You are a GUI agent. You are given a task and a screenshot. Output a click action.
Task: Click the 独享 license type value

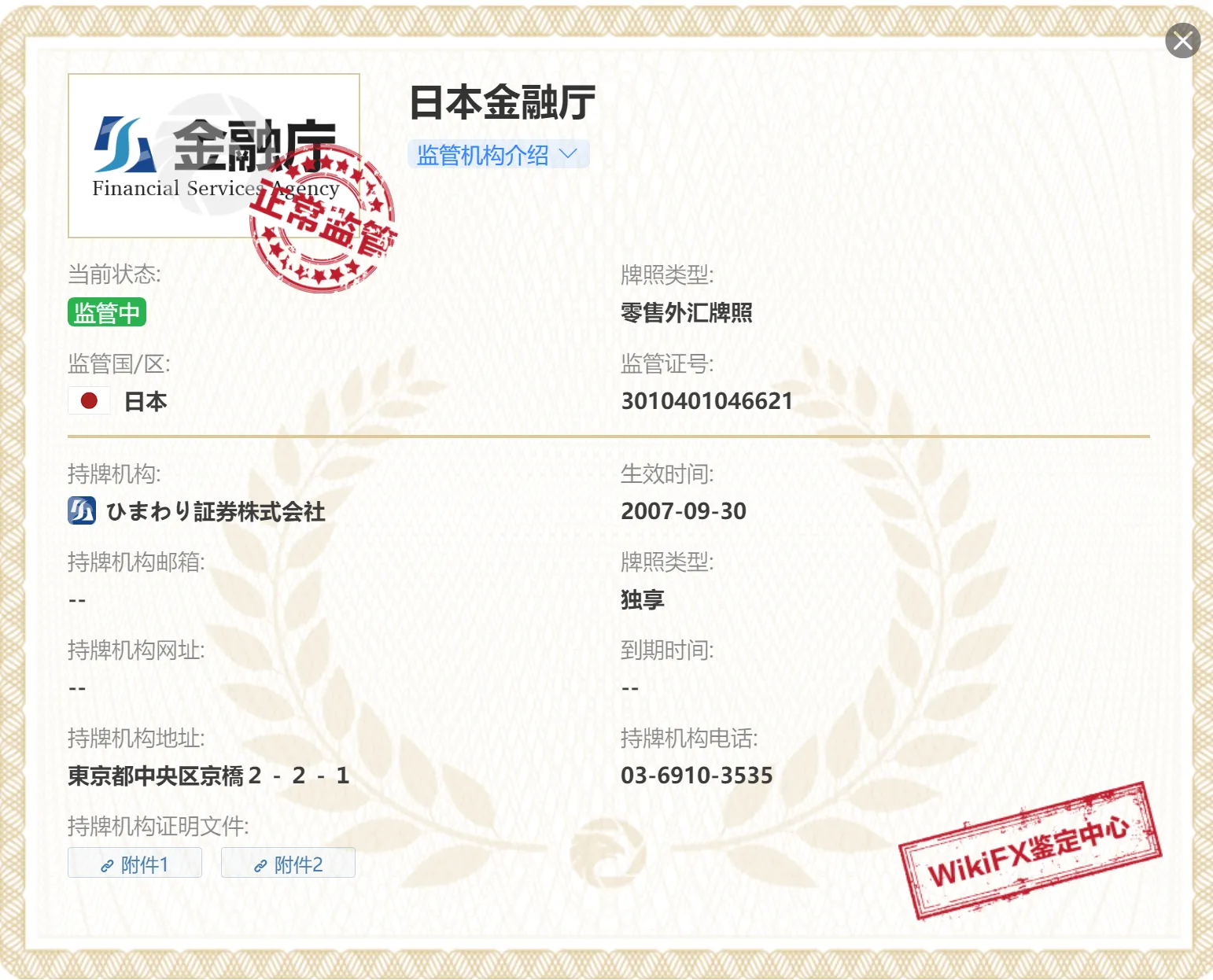click(643, 599)
